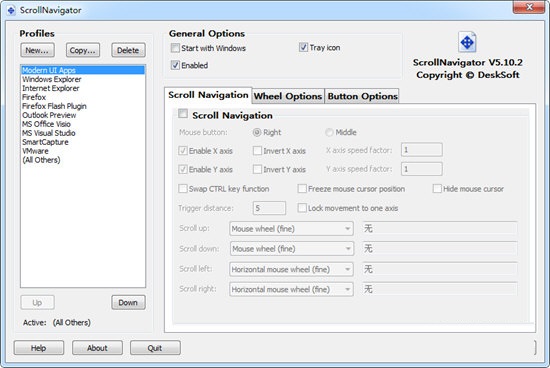Click the New... profile button
The image size is (550, 368).
pyautogui.click(x=37, y=50)
